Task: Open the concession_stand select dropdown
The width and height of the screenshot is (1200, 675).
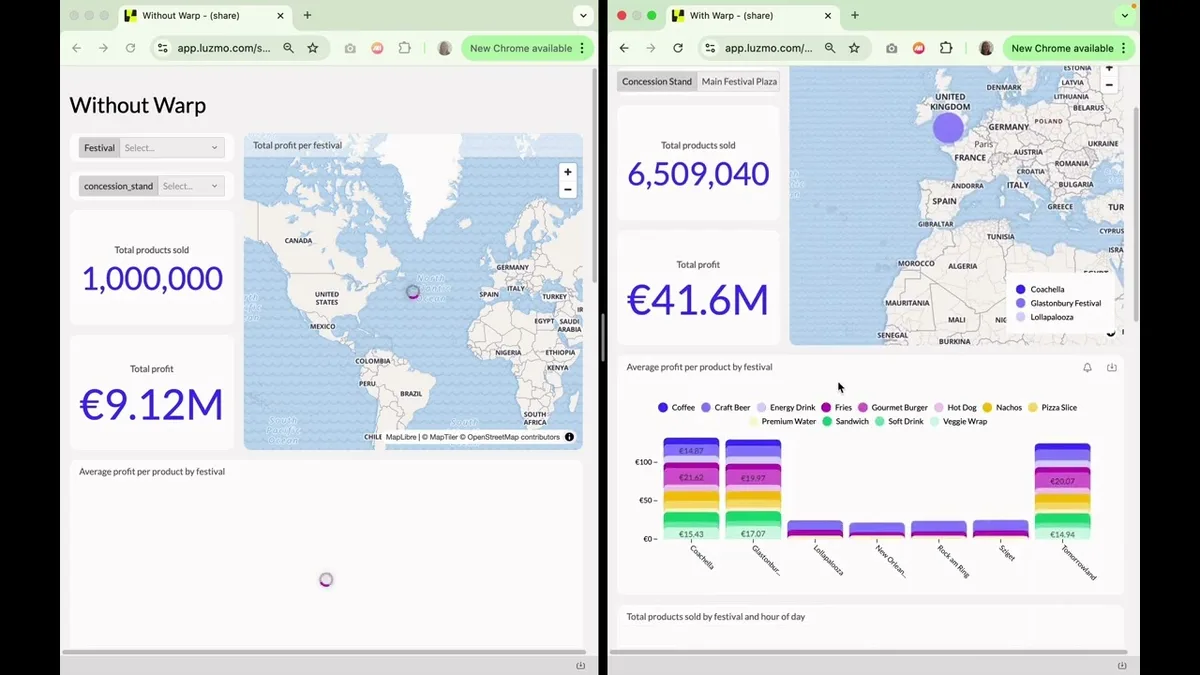Action: [191, 186]
